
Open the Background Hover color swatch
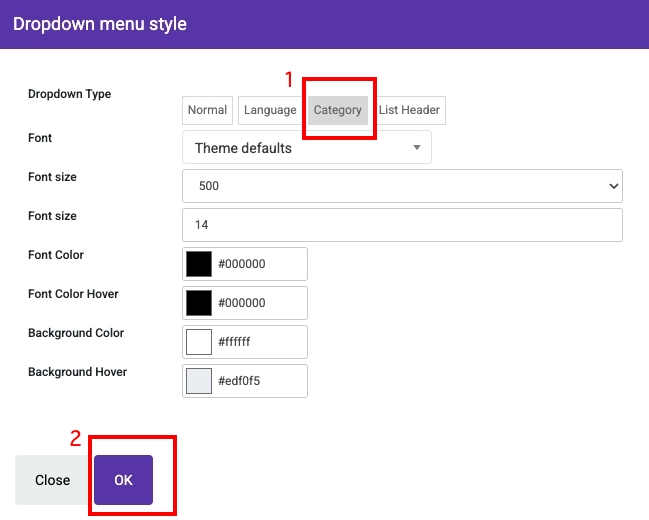(x=199, y=381)
